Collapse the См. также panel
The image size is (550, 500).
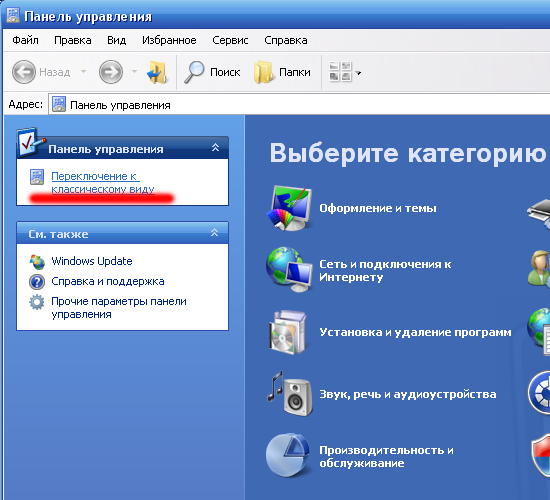(215, 232)
